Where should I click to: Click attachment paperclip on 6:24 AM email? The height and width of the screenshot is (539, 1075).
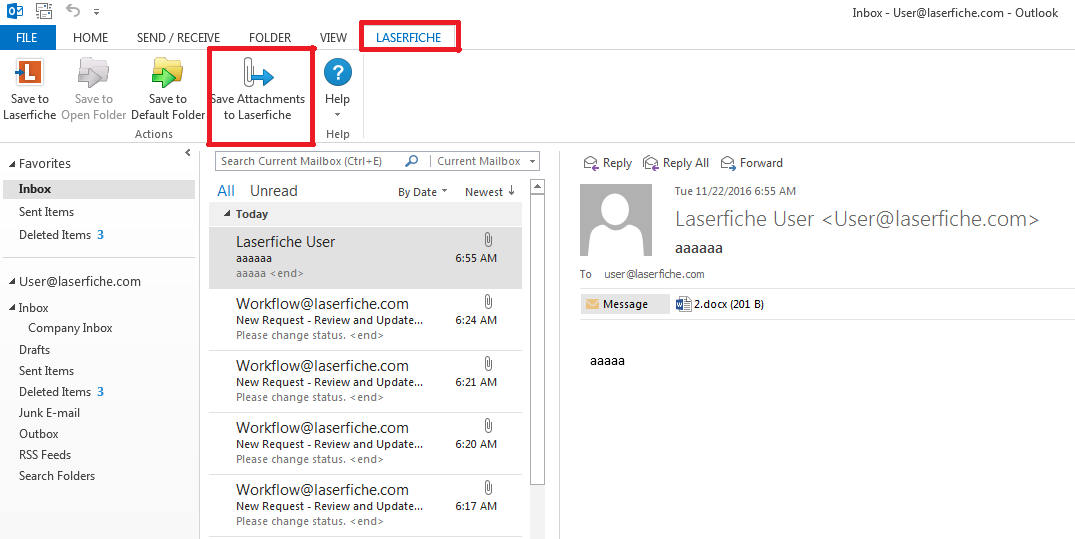pyautogui.click(x=488, y=302)
